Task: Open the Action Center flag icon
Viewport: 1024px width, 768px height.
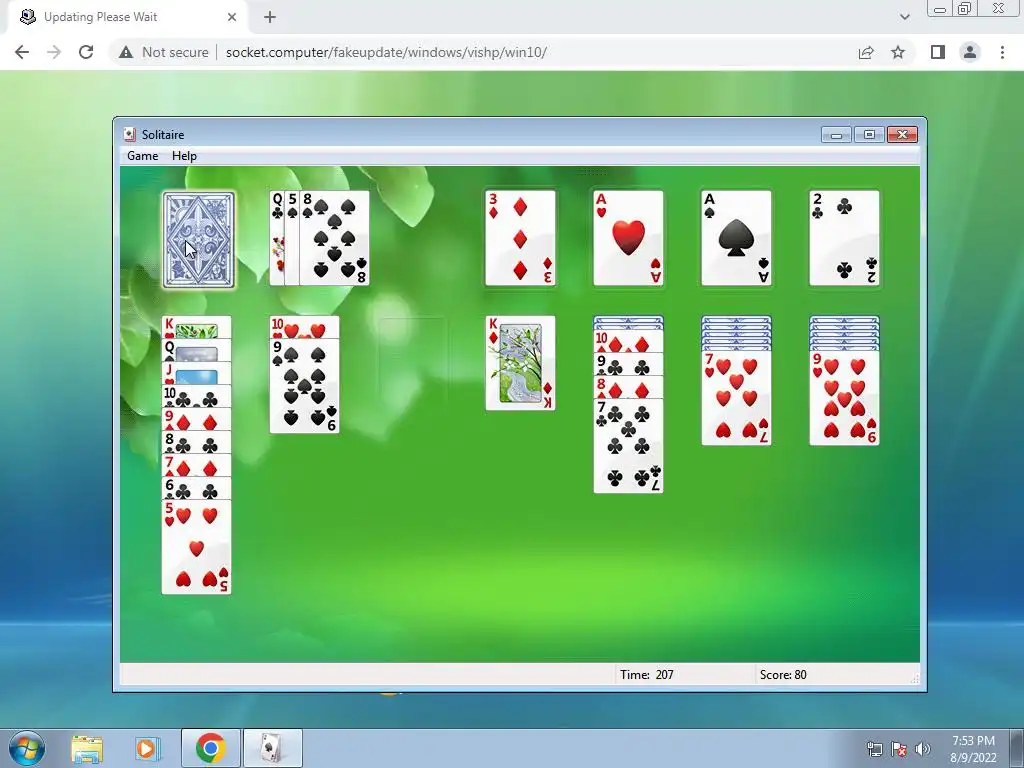Action: pos(899,749)
